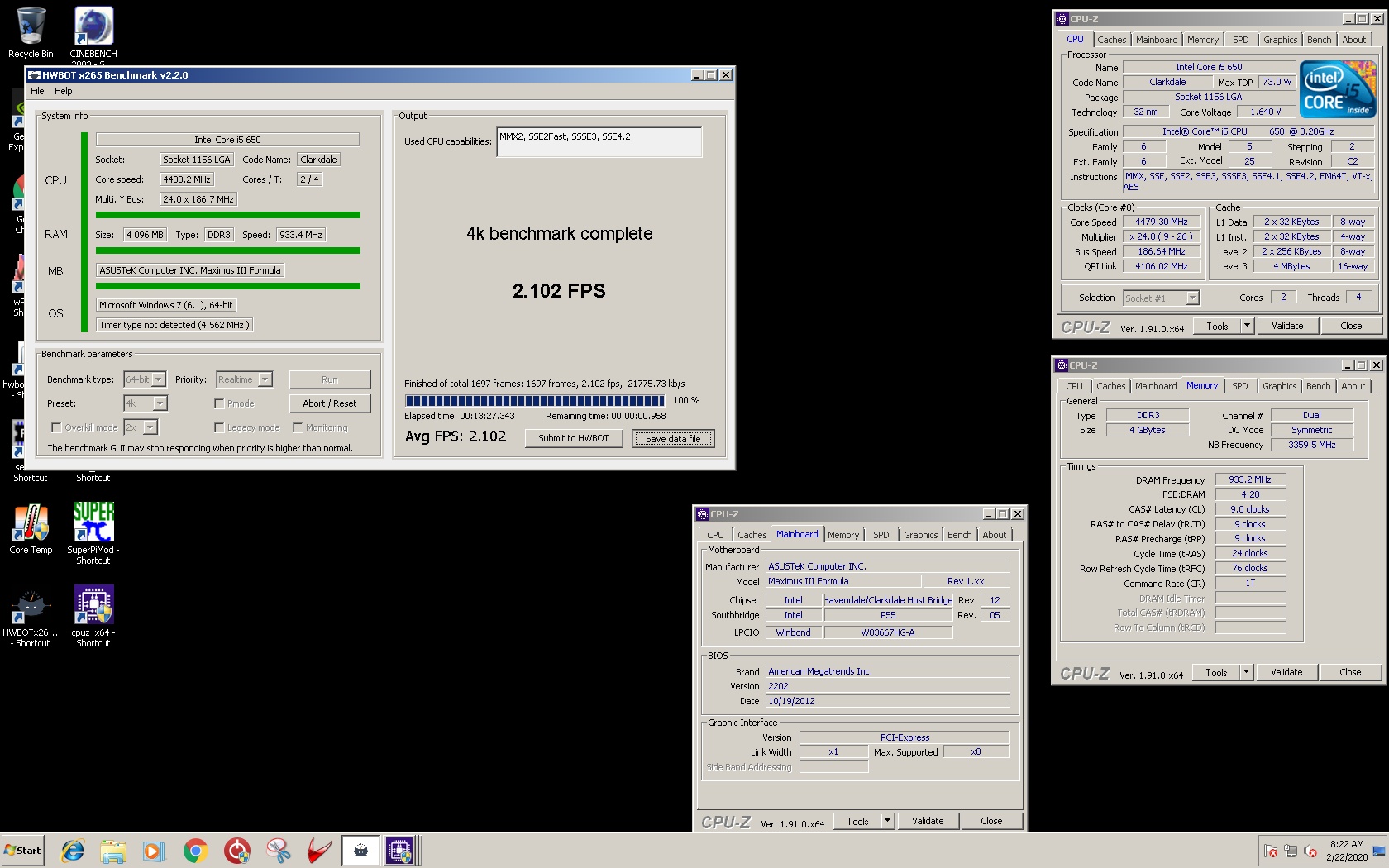Open the File menu in HWBOT x265 Benchmark
Image resolution: width=1389 pixels, height=868 pixels.
pos(37,91)
